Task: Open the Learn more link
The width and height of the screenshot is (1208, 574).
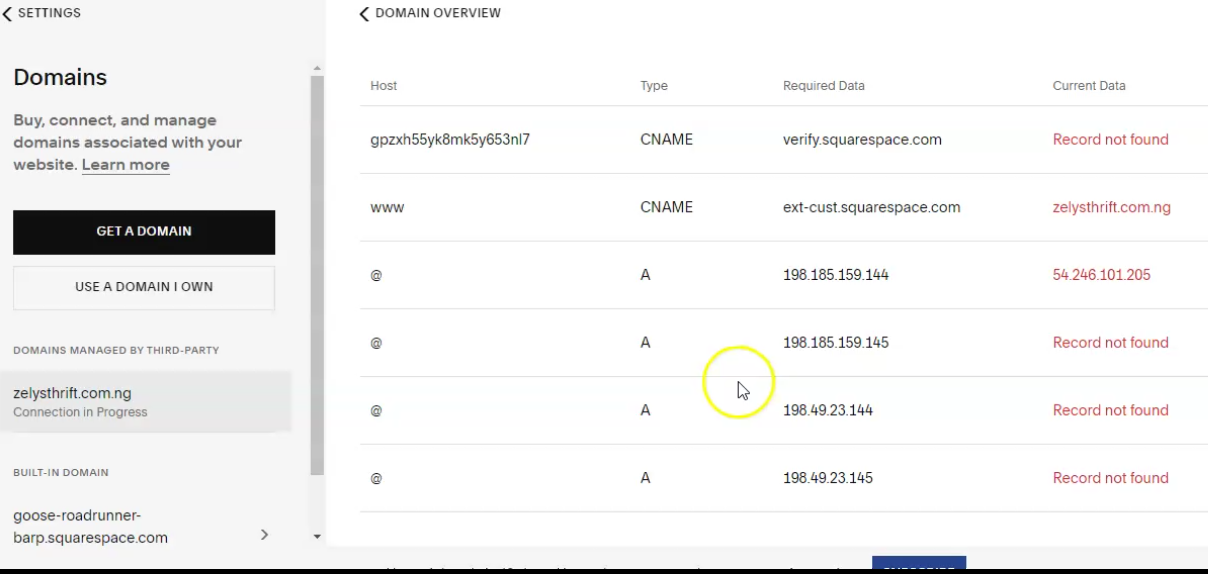Action: point(125,165)
